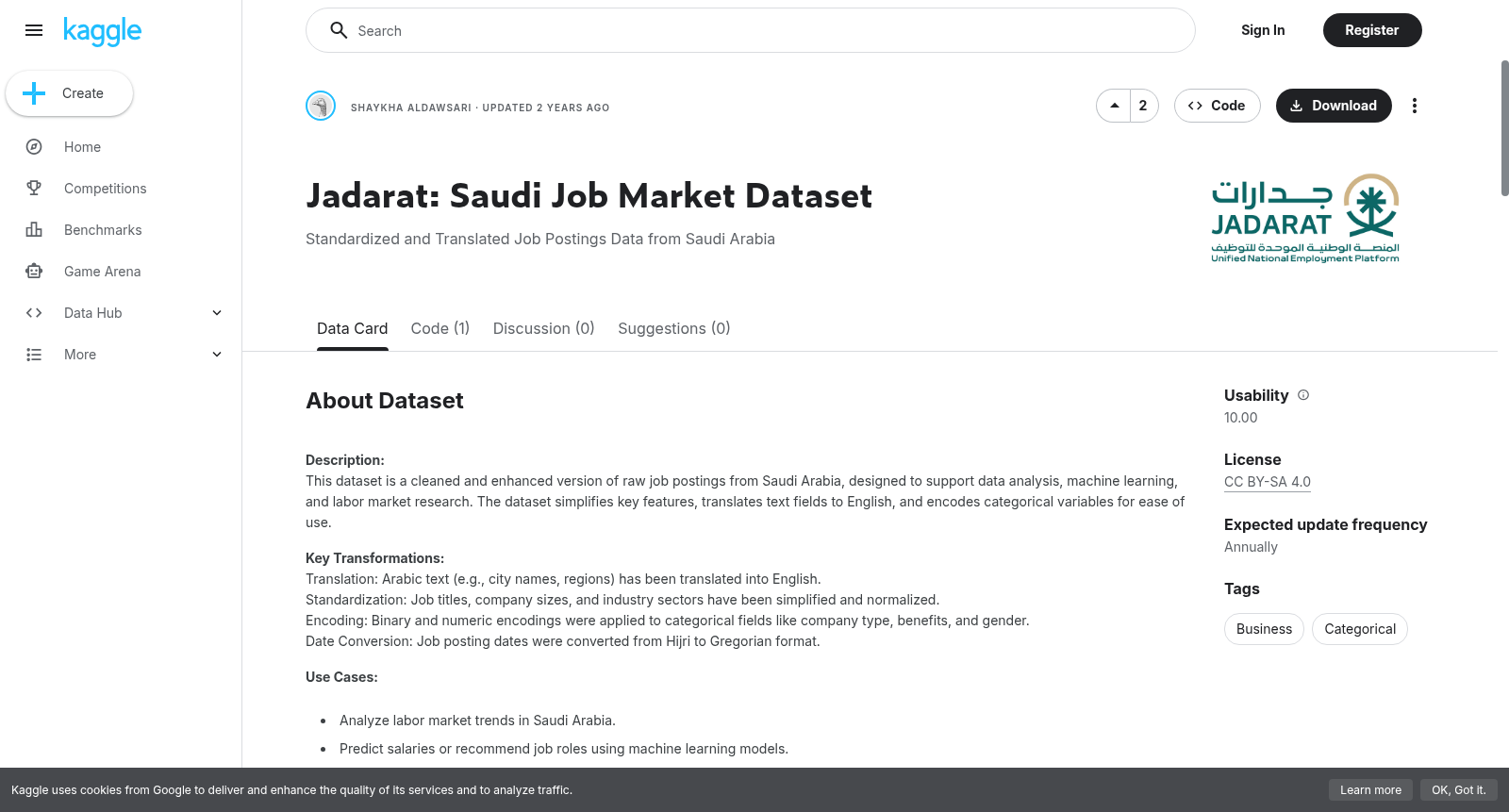Expand the Data Hub section
The height and width of the screenshot is (812, 1509).
coord(217,313)
